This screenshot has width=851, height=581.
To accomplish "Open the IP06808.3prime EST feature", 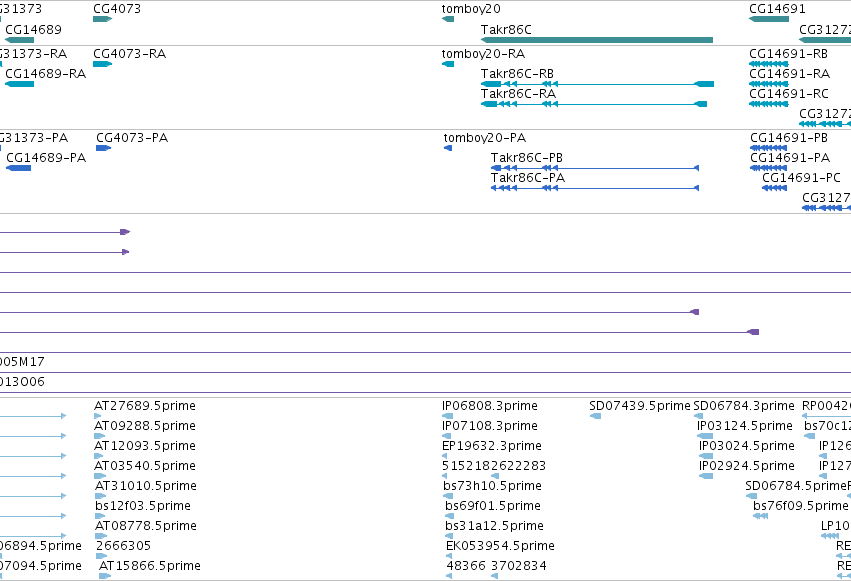I will point(448,416).
